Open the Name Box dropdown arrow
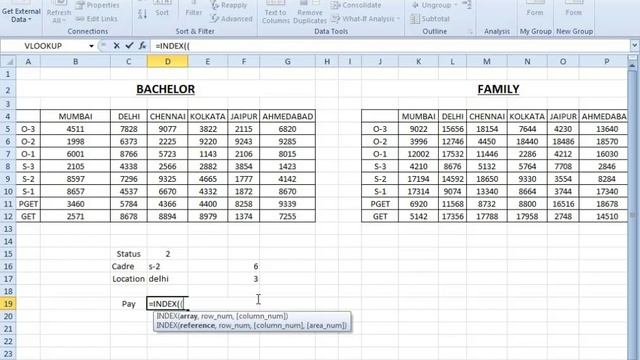 [x=91, y=46]
